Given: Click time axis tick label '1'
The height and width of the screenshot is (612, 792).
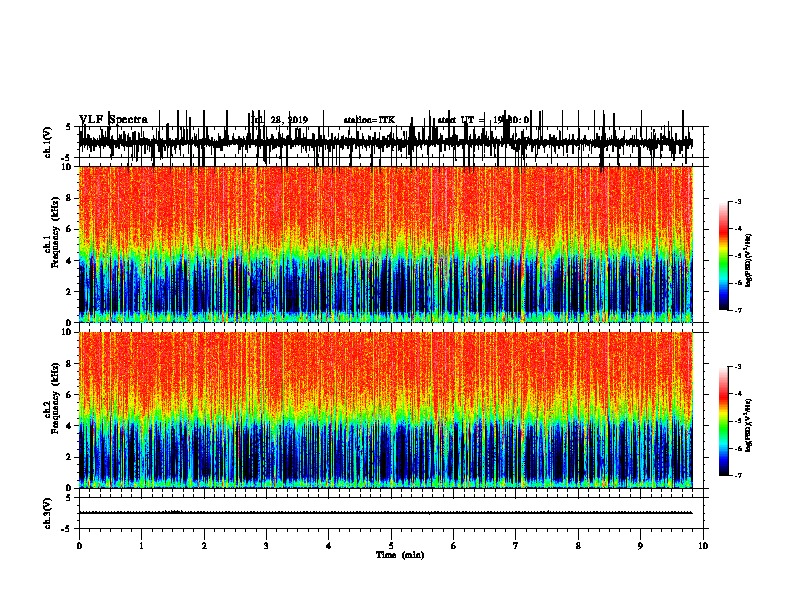Looking at the screenshot, I should point(141,546).
